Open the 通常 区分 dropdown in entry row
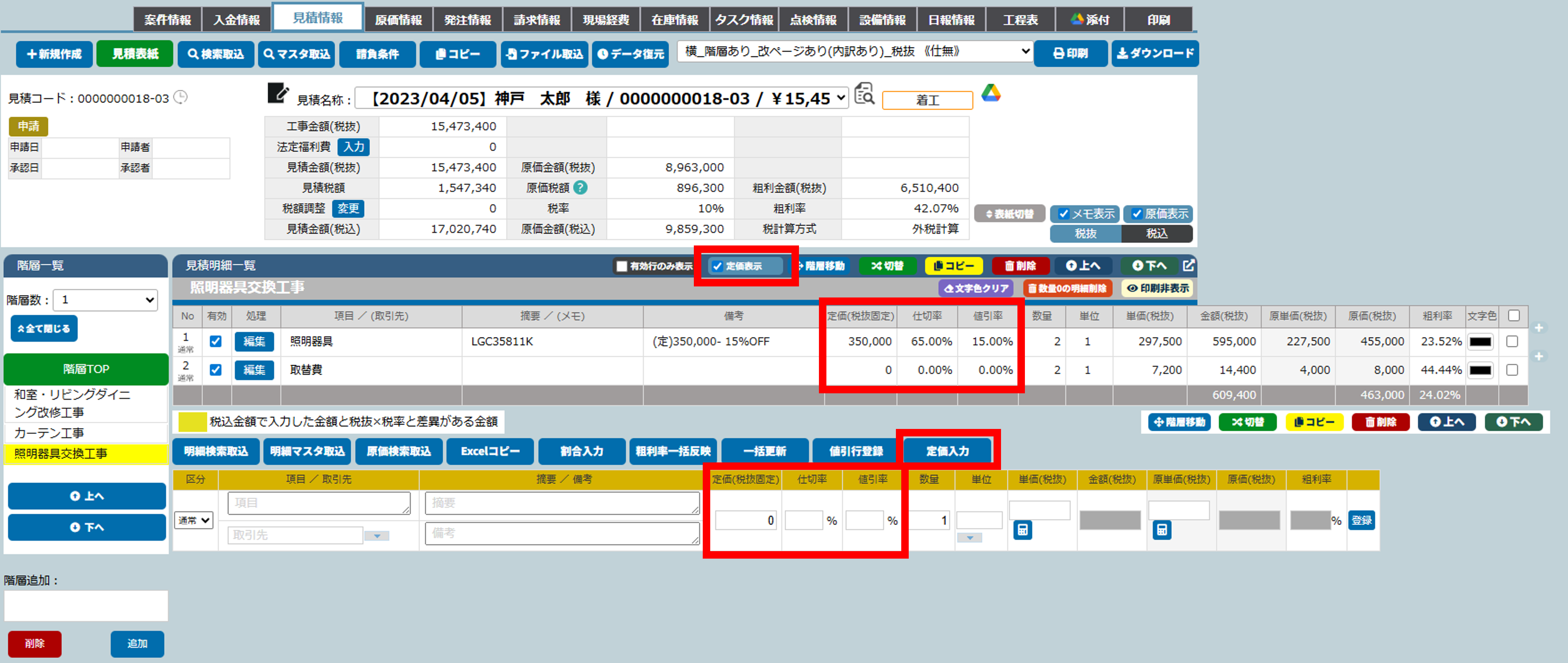Screen dimensions: 1568x663 click(x=194, y=520)
